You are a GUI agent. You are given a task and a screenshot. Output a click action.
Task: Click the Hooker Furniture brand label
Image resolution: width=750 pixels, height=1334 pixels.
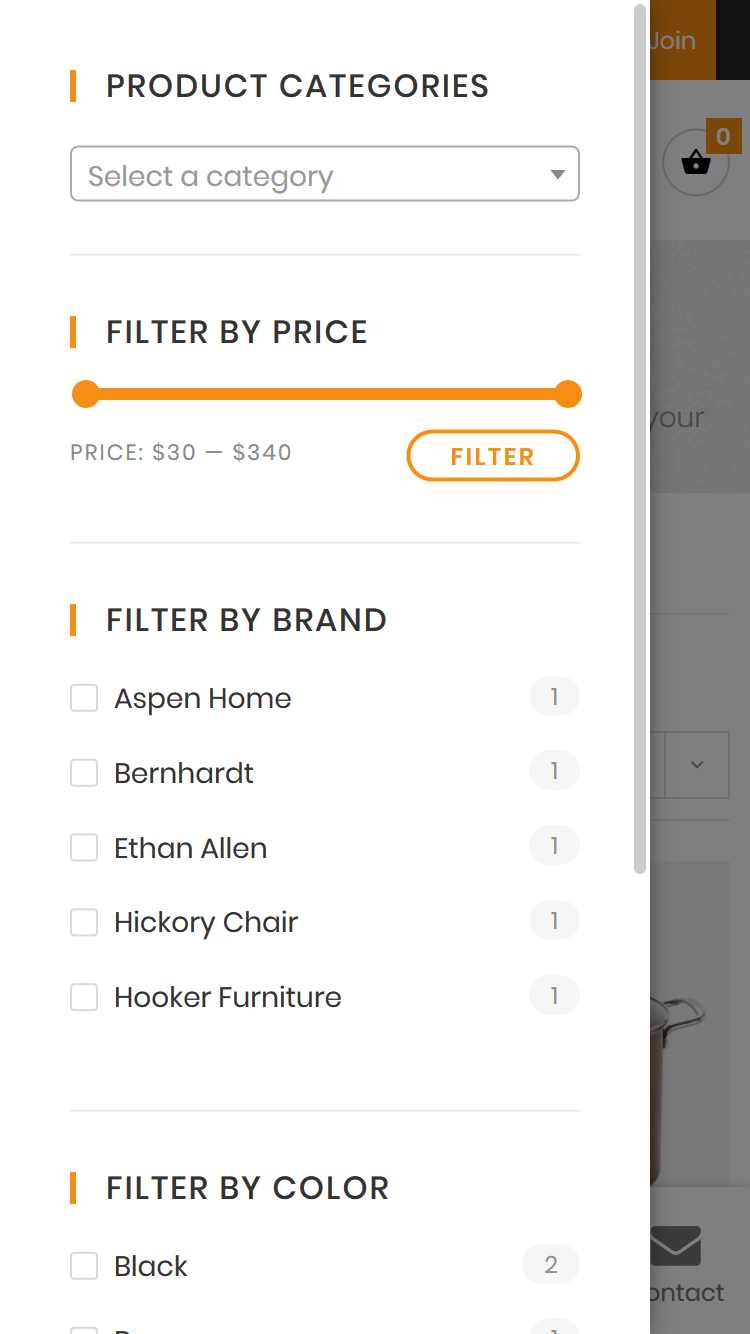pyautogui.click(x=228, y=997)
